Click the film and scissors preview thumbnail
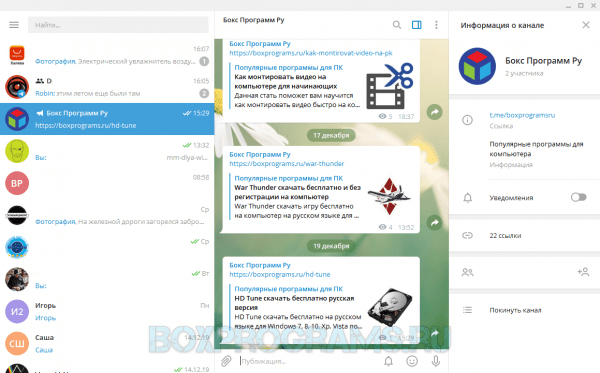Image resolution: width=600 pixels, height=373 pixels. coord(390,86)
